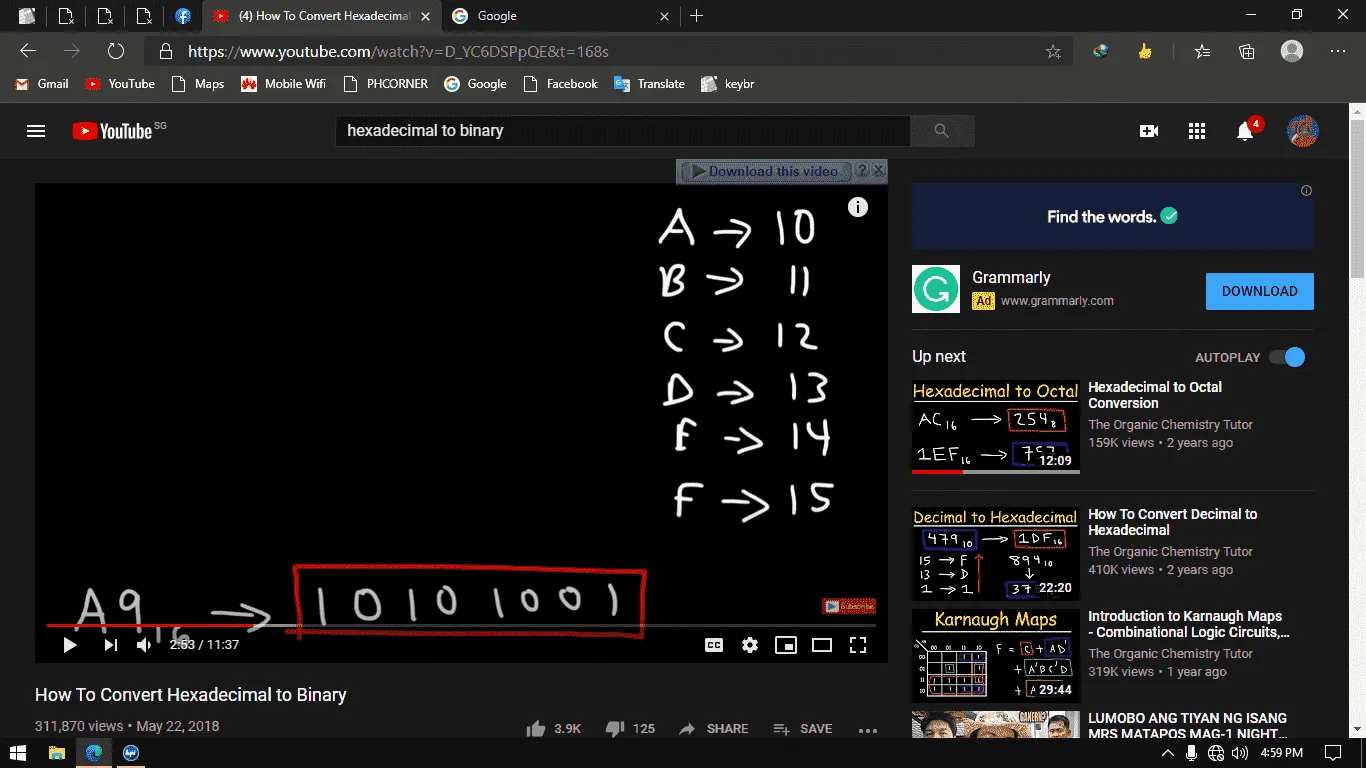This screenshot has height=768, width=1366.
Task: Close the Download this video bar
Action: (879, 171)
